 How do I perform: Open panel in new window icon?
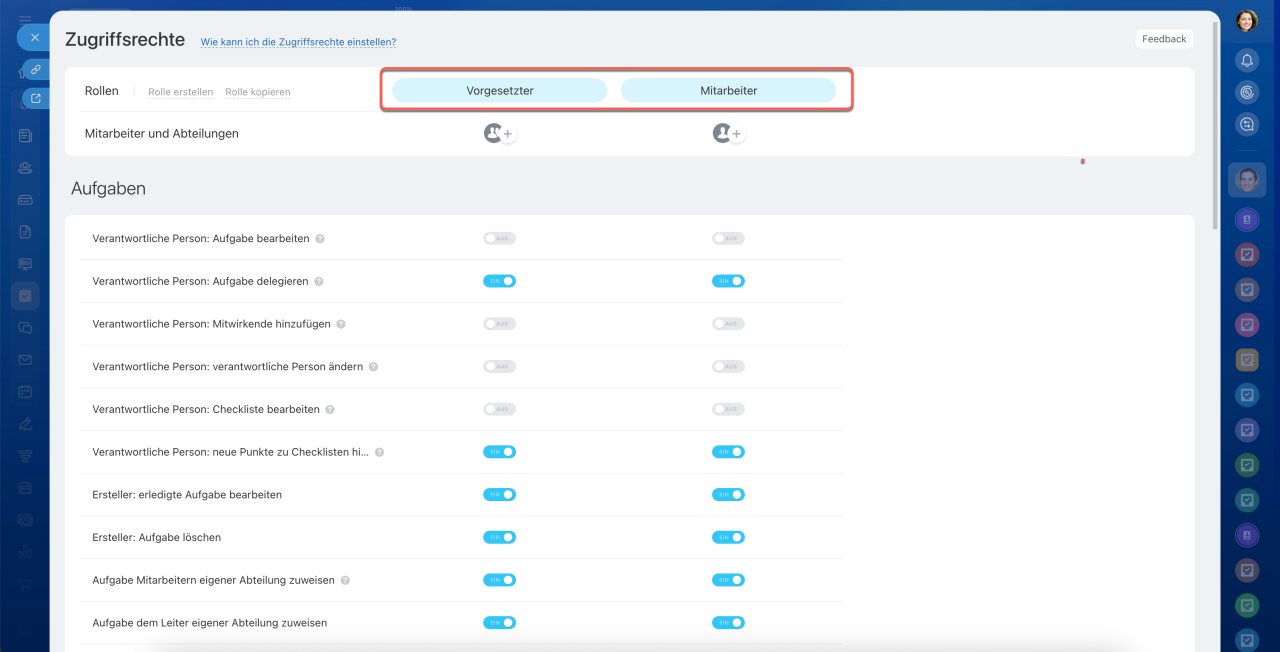[x=36, y=98]
